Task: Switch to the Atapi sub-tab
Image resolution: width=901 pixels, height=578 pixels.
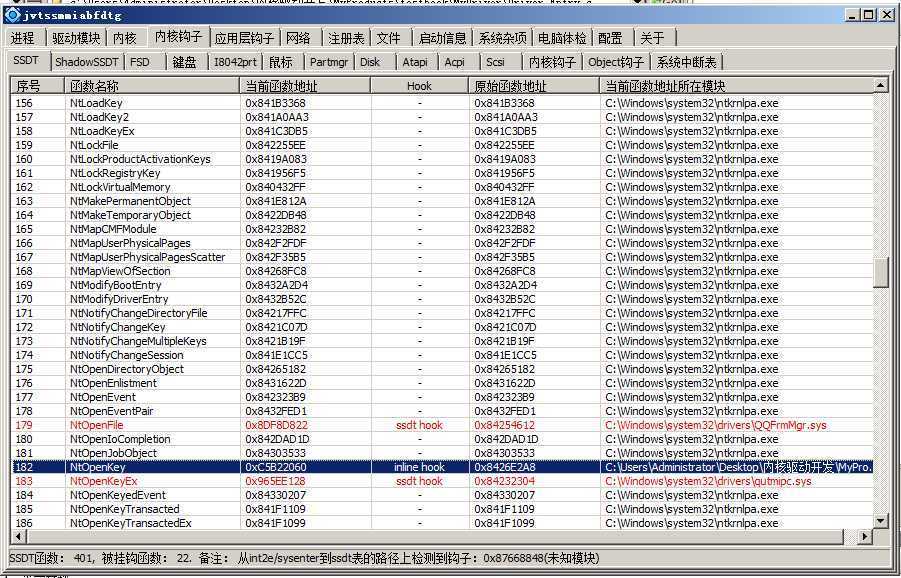Action: click(x=415, y=61)
